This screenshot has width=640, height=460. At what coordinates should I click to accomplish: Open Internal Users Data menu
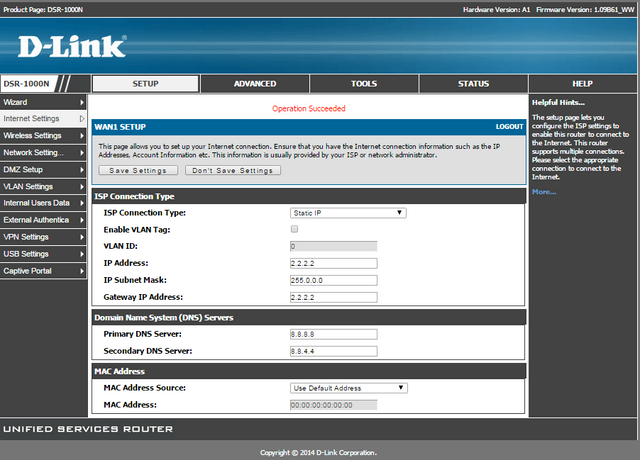coord(43,203)
